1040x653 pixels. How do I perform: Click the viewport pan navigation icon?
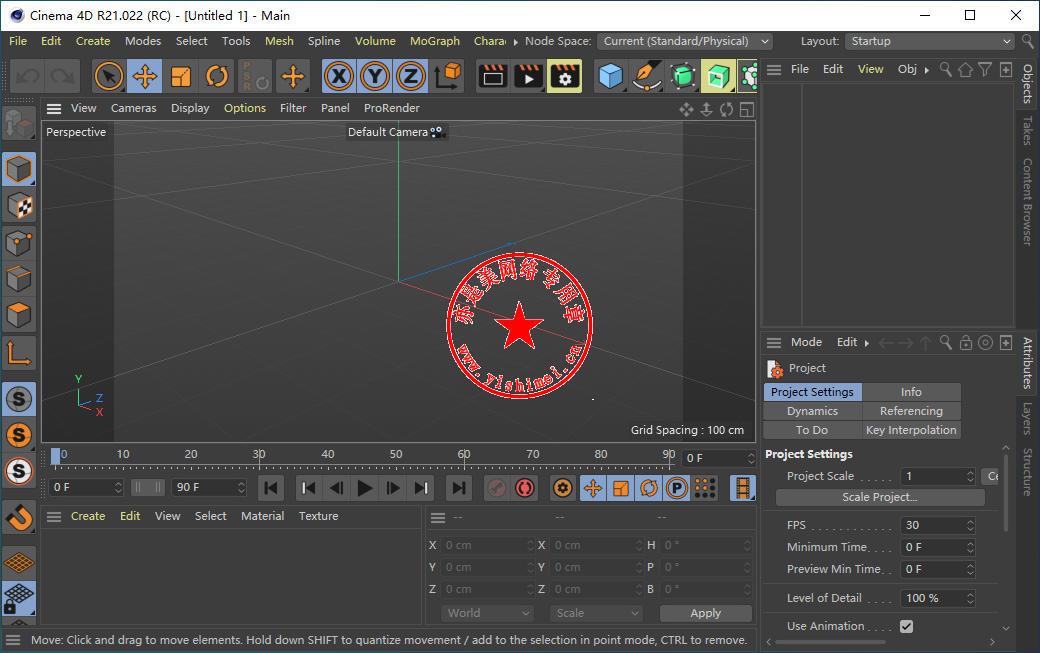tap(686, 109)
